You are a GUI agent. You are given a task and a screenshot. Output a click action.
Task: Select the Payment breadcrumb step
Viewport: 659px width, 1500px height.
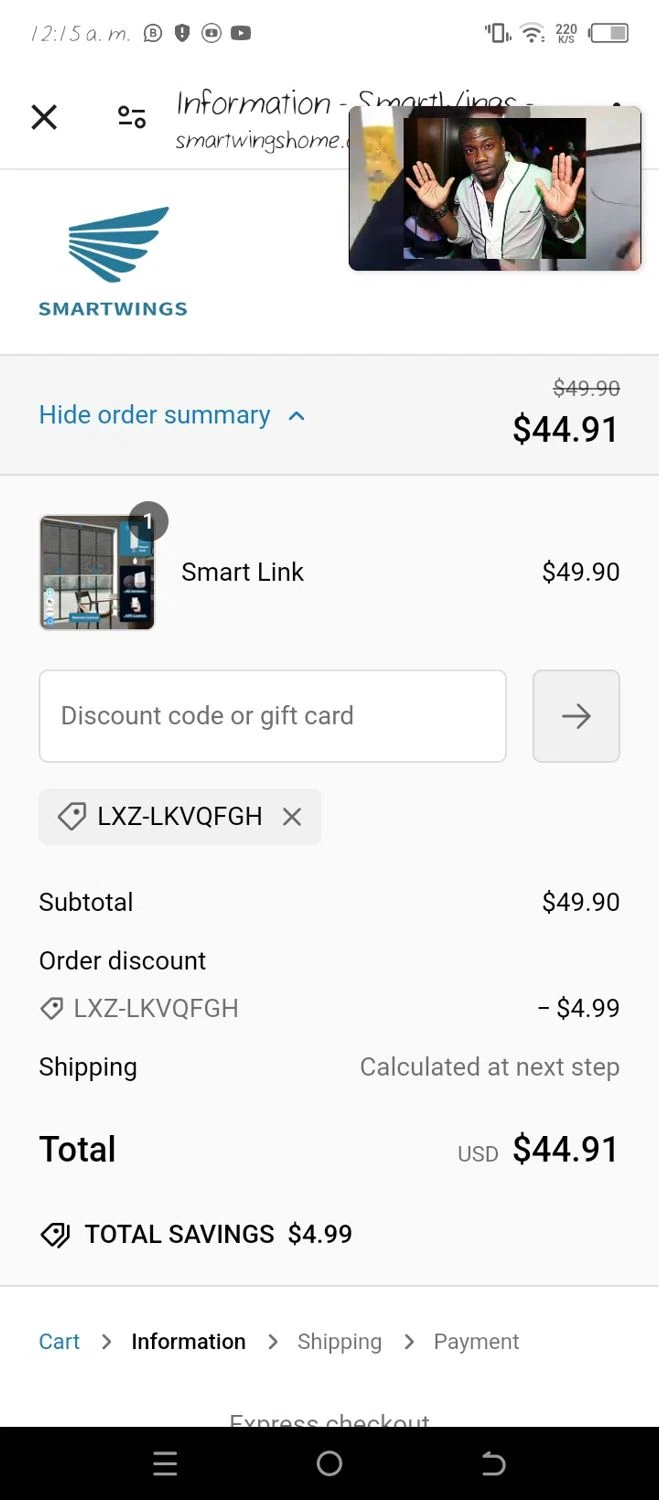click(476, 1342)
